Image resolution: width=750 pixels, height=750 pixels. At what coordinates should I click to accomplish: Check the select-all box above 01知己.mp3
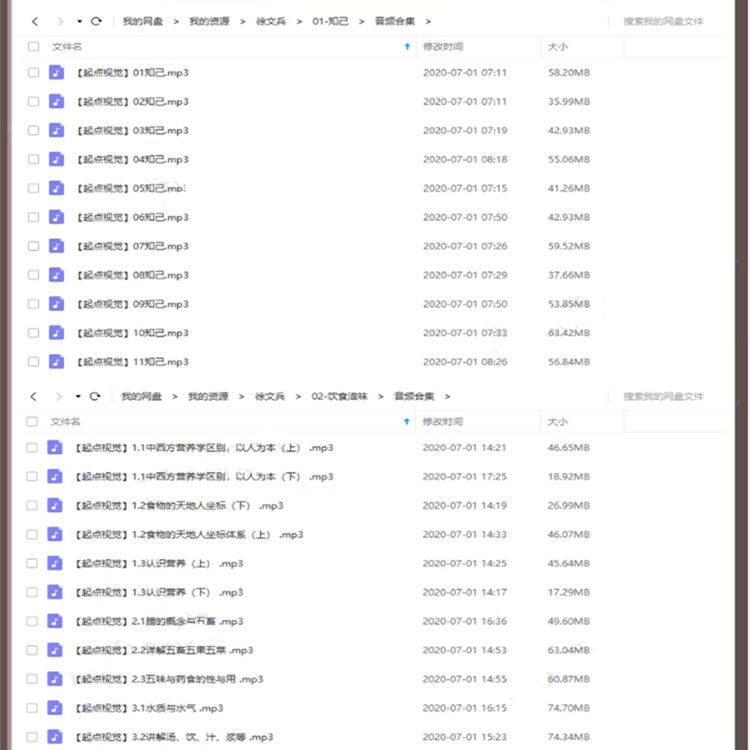[x=34, y=46]
